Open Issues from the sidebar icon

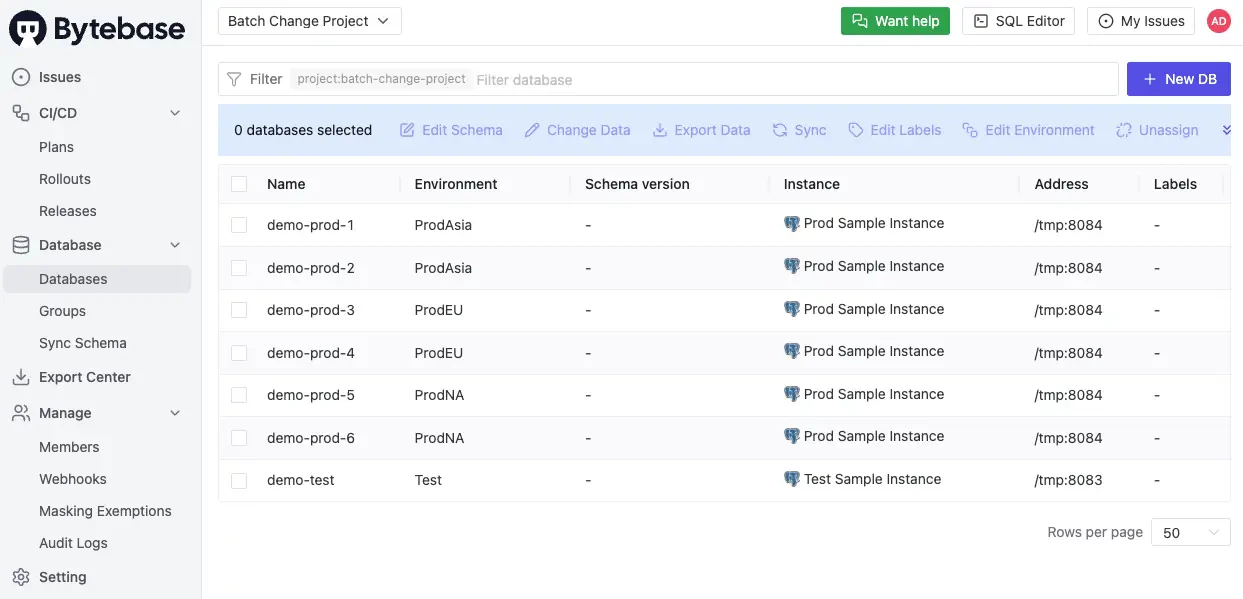21,77
